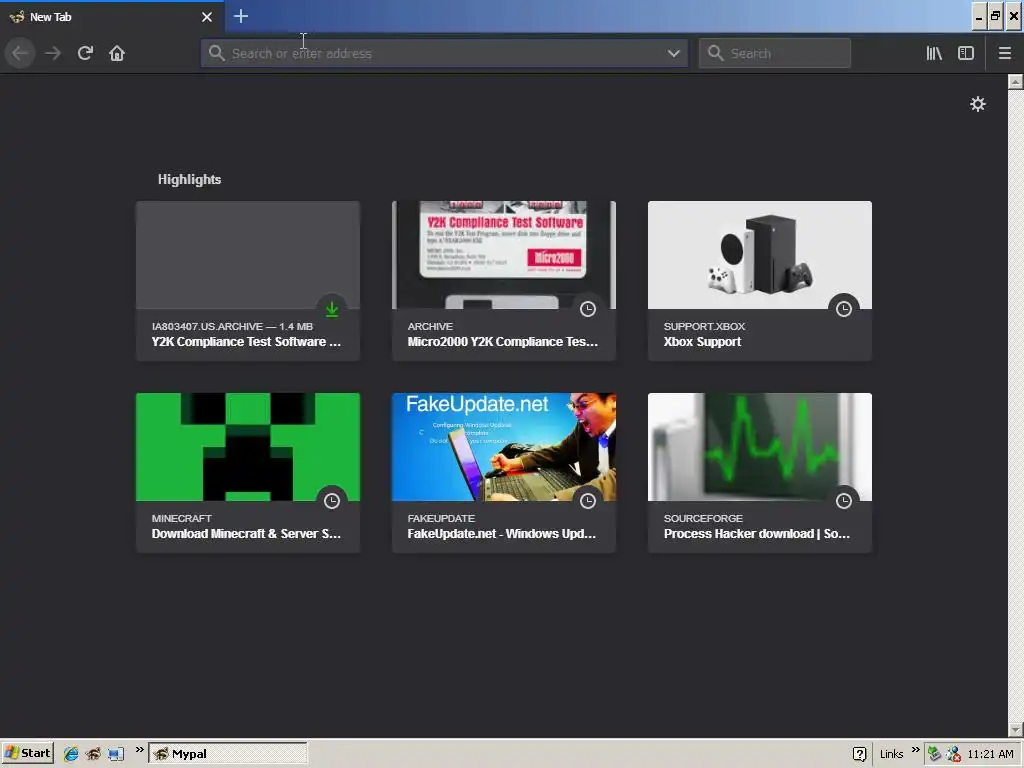Click the page scrollbar up arrow
Viewport: 1024px width, 768px height.
(x=1016, y=82)
